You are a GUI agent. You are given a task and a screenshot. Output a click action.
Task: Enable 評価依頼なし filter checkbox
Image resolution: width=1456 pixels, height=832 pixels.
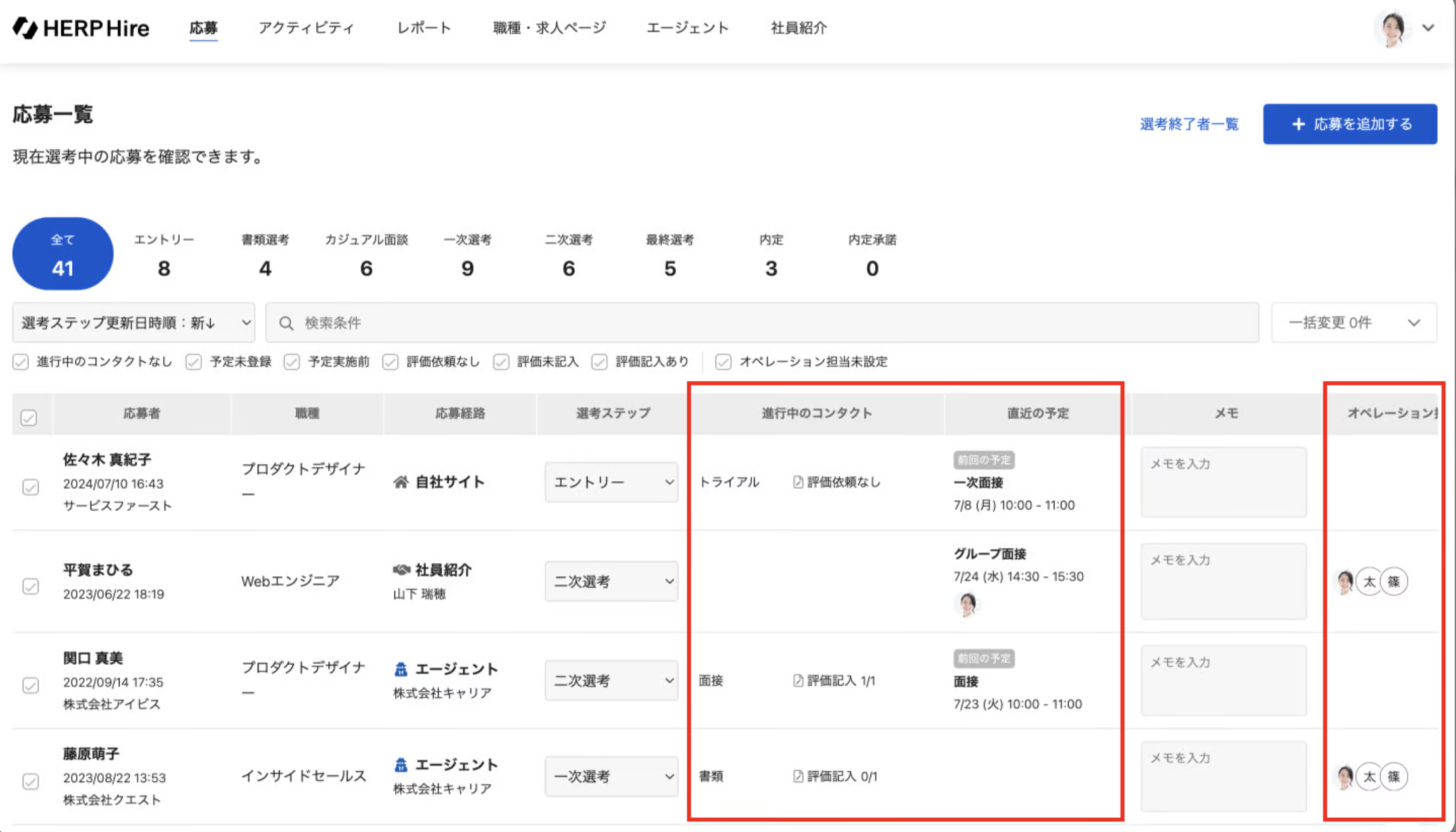click(391, 362)
